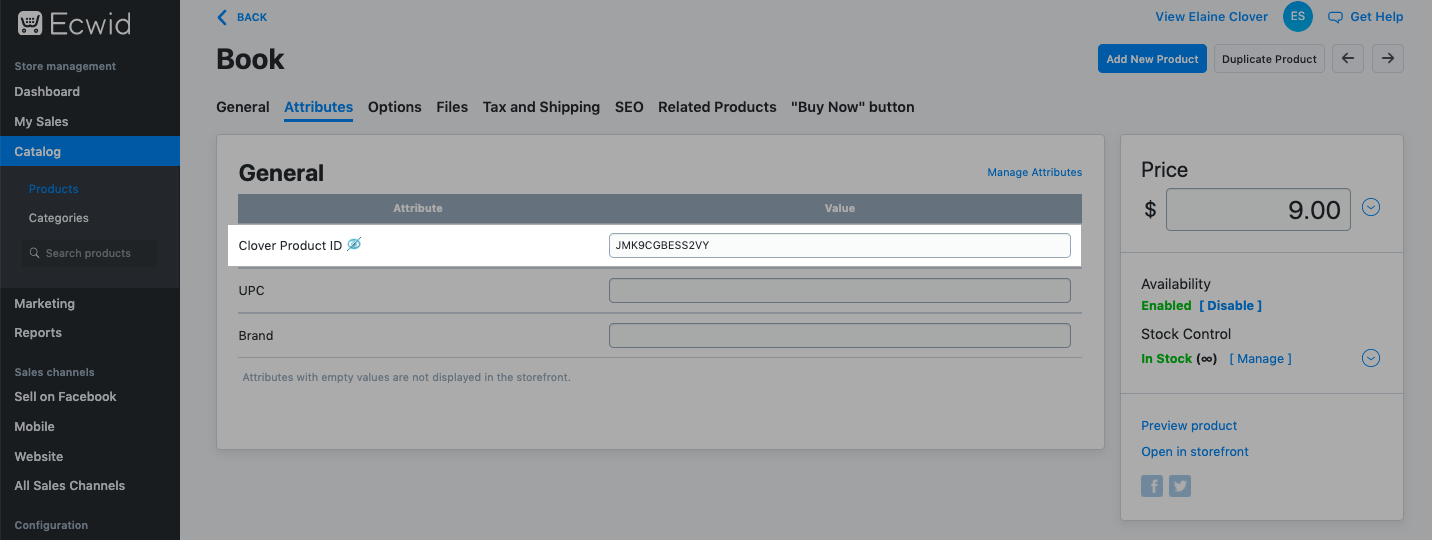Click the Ecwid shopping cart logo

coord(30,23)
